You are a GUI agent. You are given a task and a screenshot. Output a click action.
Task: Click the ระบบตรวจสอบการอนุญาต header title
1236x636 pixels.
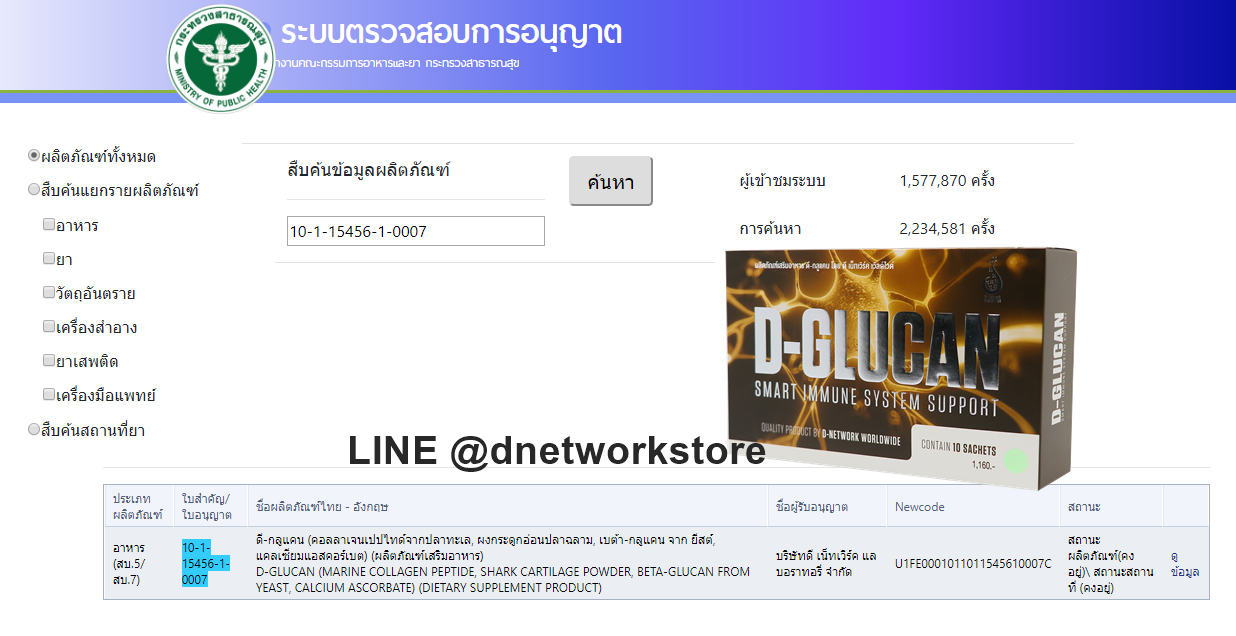[451, 33]
